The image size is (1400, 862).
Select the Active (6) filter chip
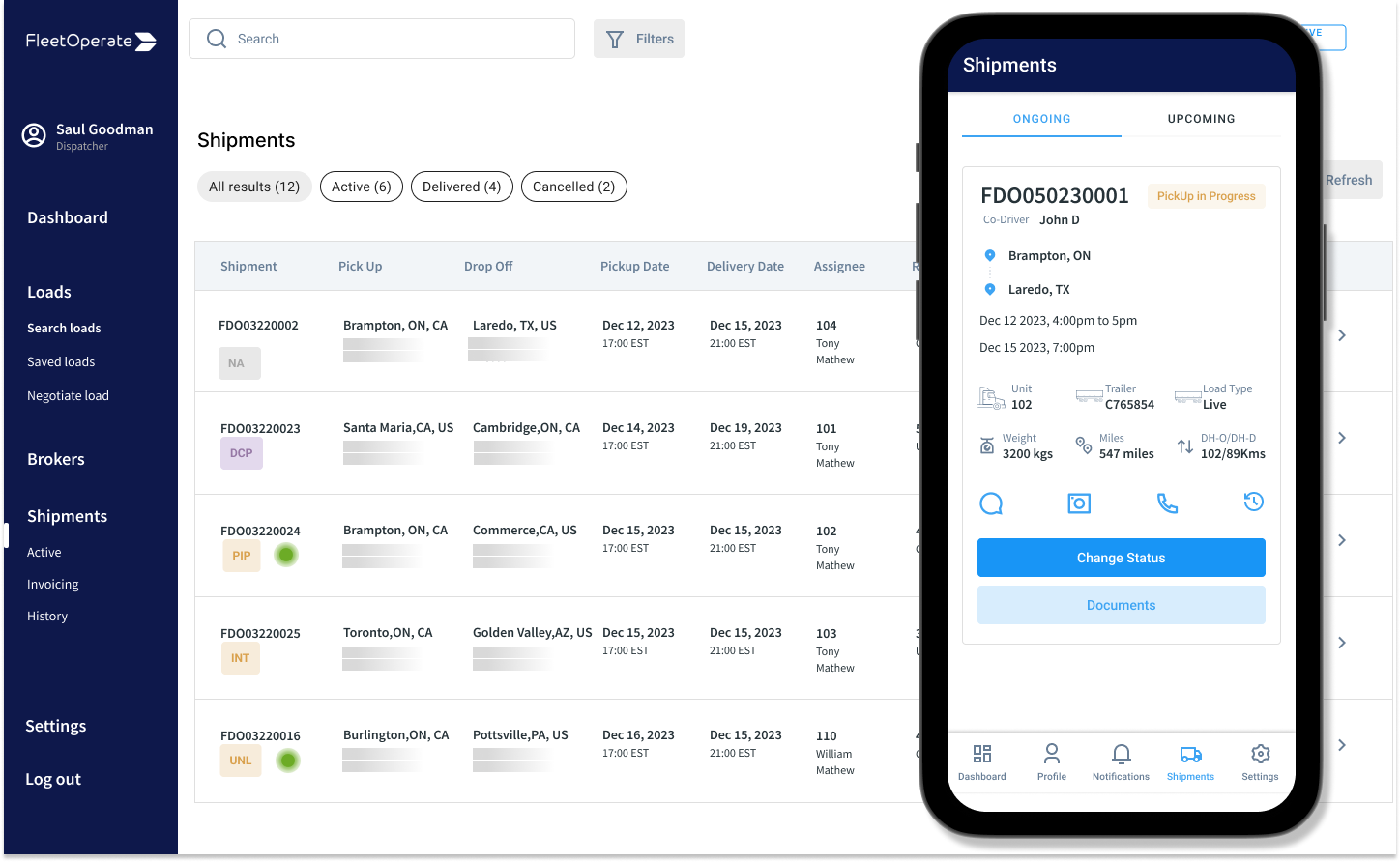pyautogui.click(x=362, y=187)
